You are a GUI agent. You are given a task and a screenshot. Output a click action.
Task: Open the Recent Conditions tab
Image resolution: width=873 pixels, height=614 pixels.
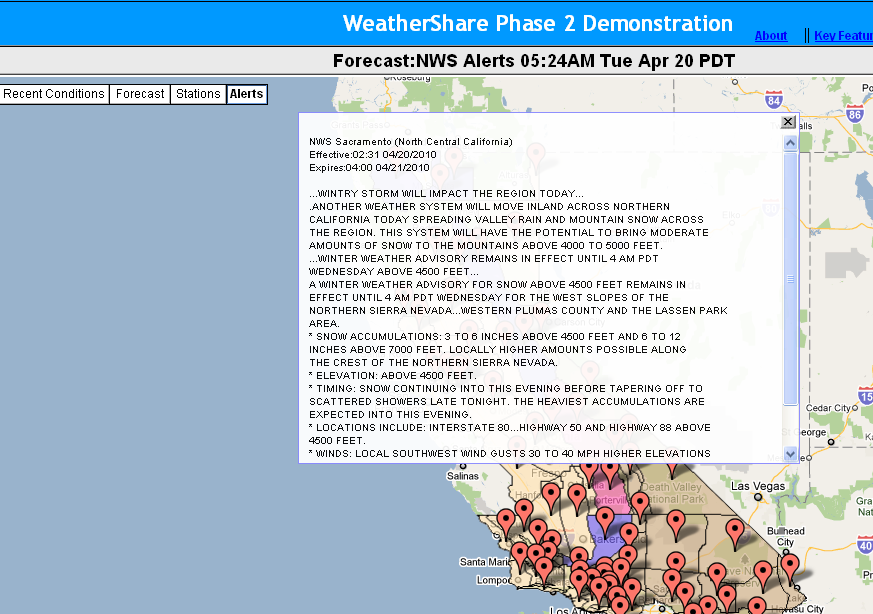[54, 94]
